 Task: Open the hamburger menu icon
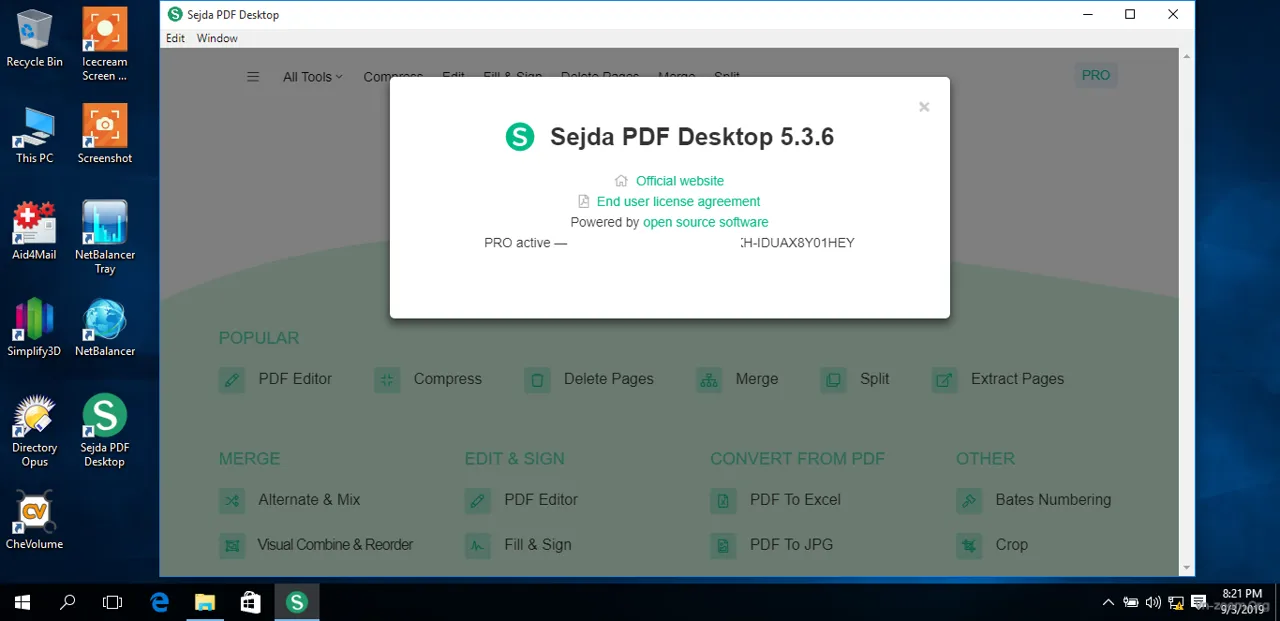pos(253,77)
